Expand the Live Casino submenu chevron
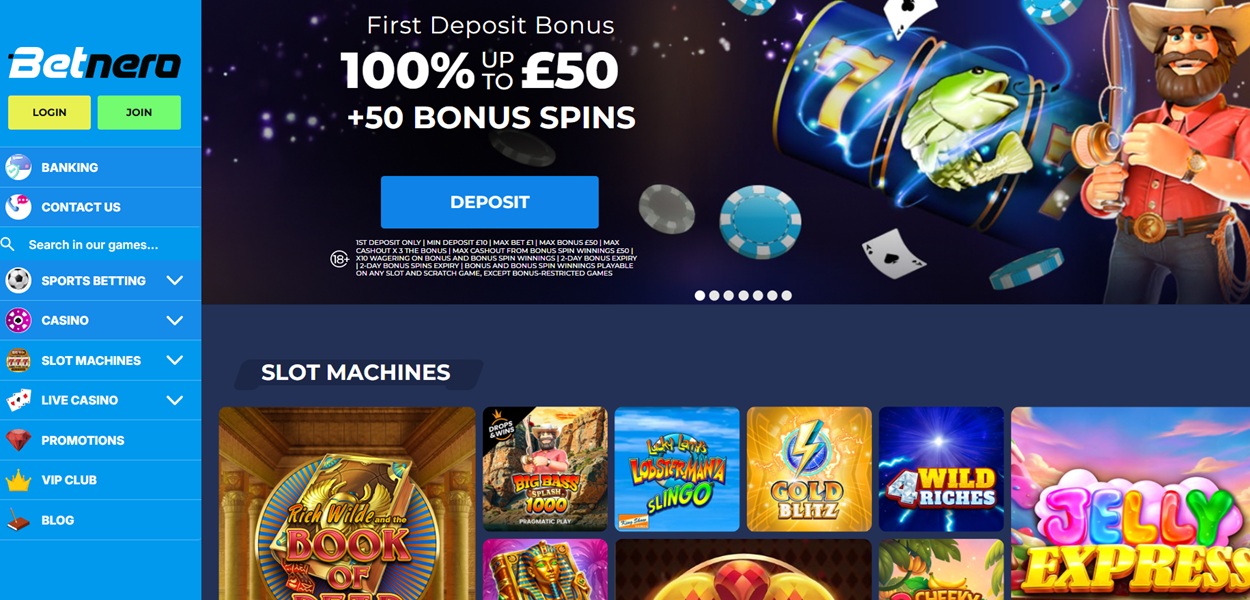 [175, 400]
